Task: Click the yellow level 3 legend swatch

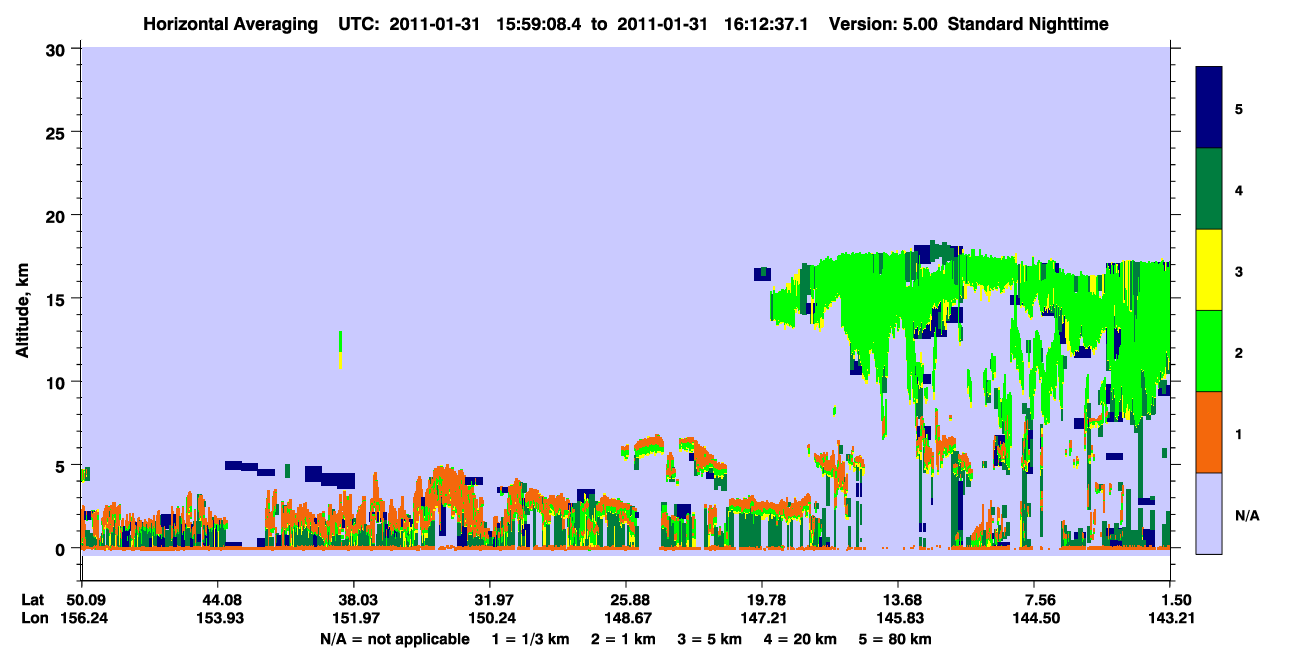Action: coord(1209,270)
